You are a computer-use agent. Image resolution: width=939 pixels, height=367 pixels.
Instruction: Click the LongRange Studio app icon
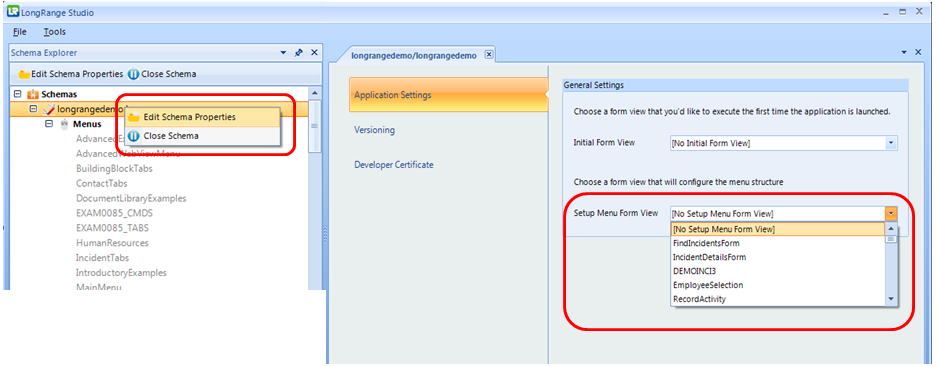[x=13, y=11]
